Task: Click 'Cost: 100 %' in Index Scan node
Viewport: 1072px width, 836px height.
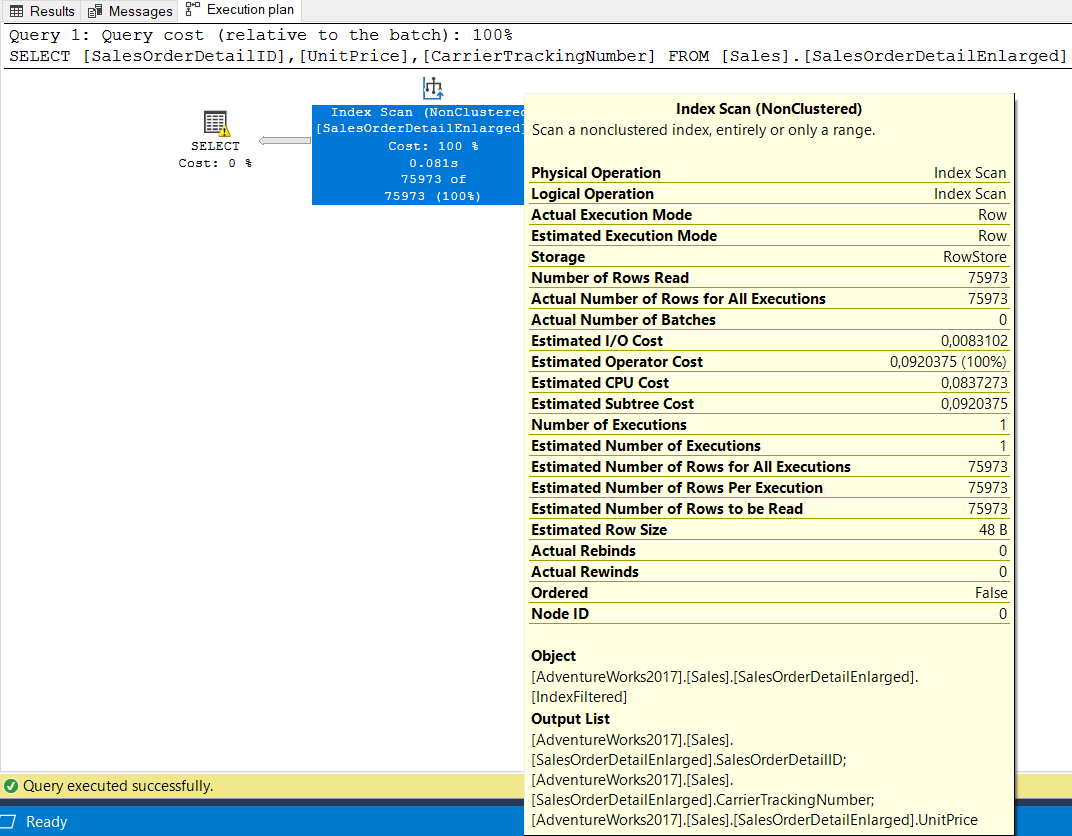Action: click(x=433, y=146)
